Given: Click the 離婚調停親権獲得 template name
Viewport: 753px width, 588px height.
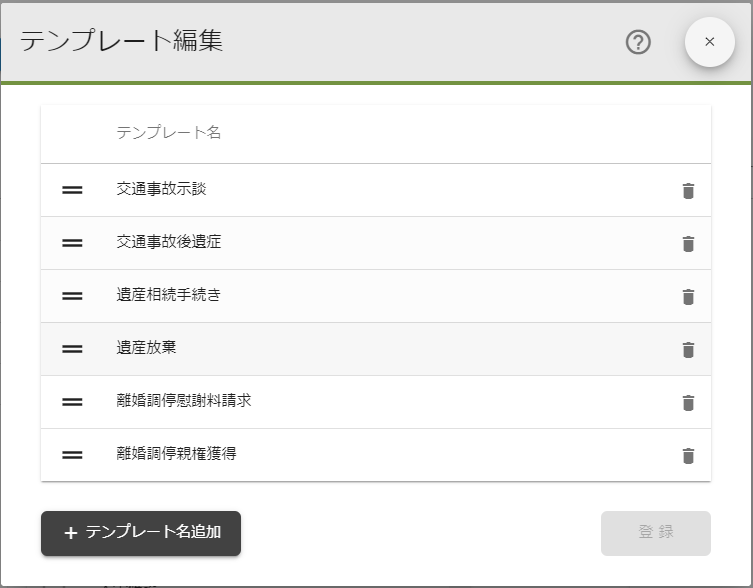Looking at the screenshot, I should coord(176,454).
